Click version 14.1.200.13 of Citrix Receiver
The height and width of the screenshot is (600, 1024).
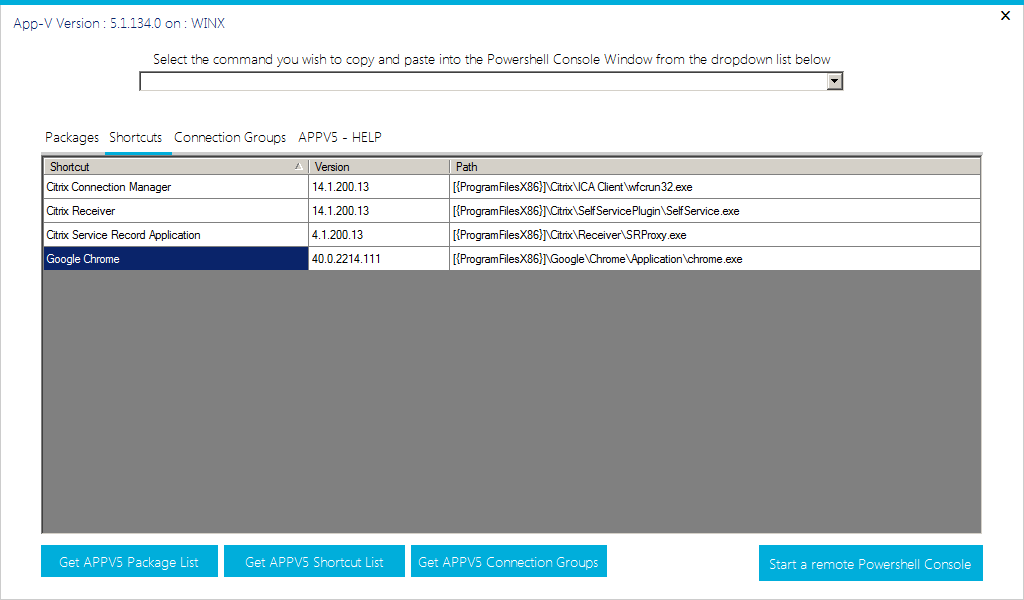click(x=379, y=211)
